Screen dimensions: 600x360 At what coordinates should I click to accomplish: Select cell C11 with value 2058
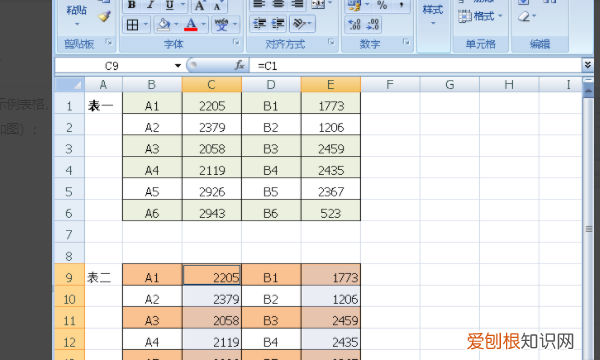[x=212, y=318]
